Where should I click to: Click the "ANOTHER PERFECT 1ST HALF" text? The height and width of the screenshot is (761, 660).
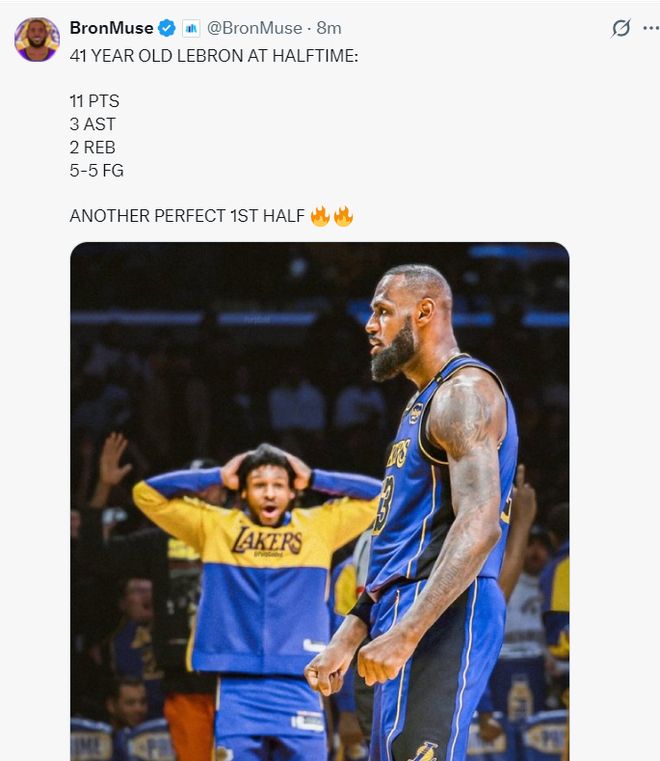coord(187,216)
